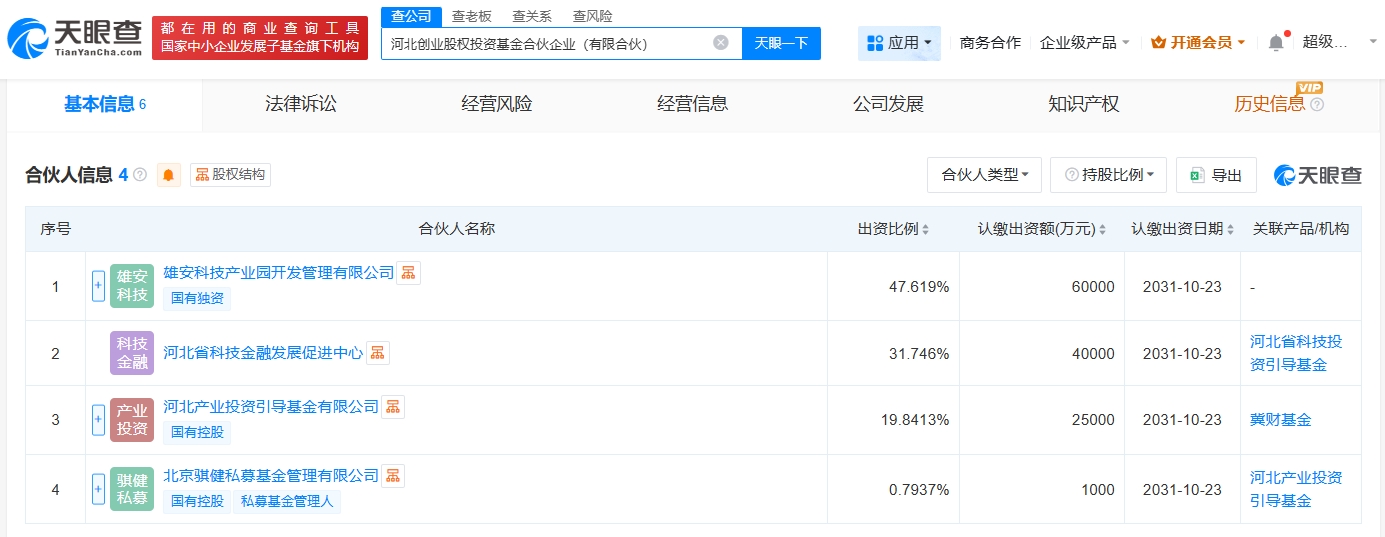Click the 天眼一下 search button
This screenshot has width=1385, height=537.
pyautogui.click(x=781, y=43)
